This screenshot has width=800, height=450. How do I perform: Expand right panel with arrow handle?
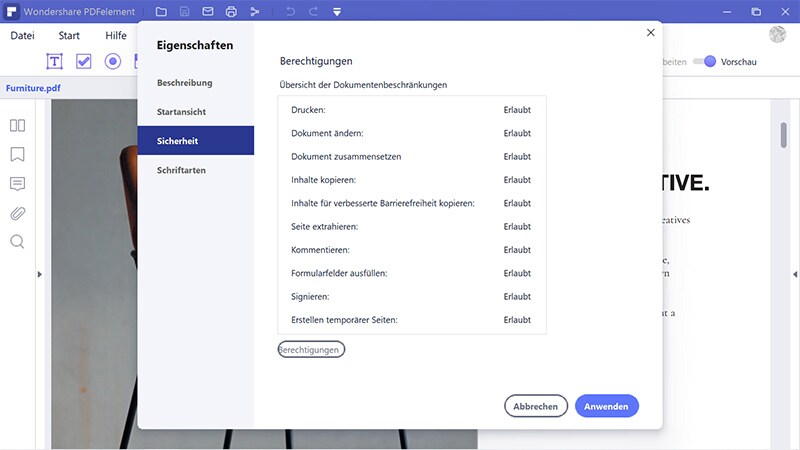(795, 274)
